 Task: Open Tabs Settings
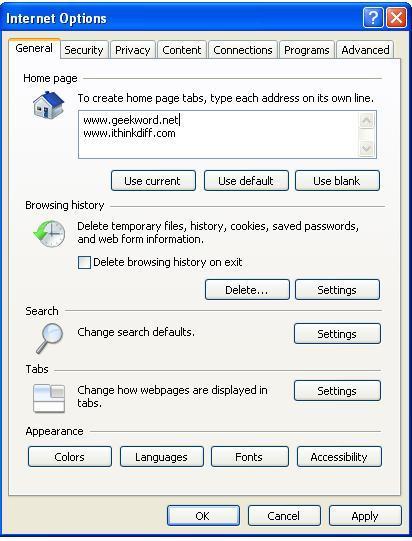(337, 391)
